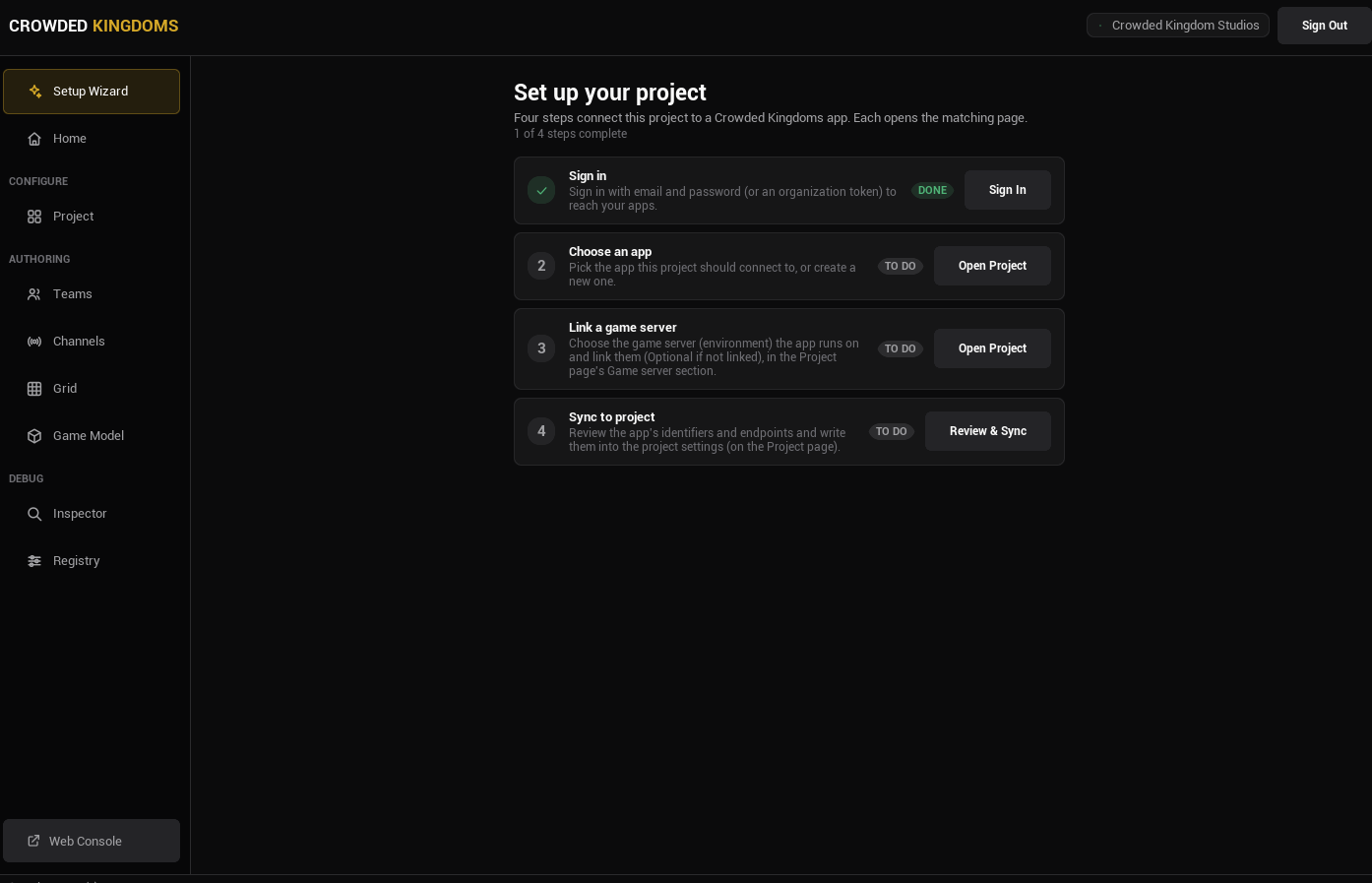Image resolution: width=1372 pixels, height=883 pixels.
Task: Click the Review & Sync button
Action: coord(988,431)
